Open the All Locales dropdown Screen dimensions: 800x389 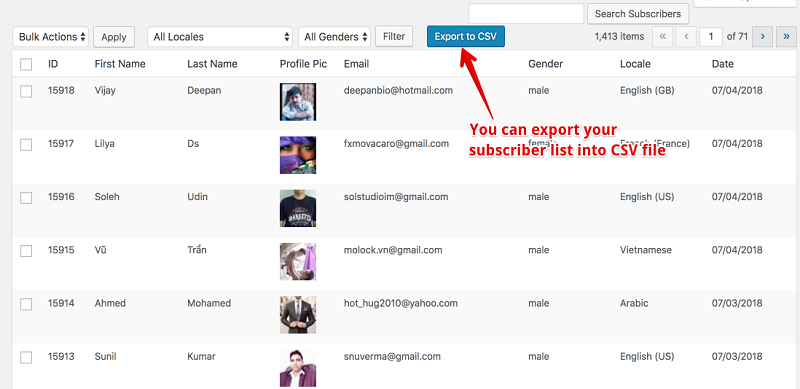[x=220, y=37]
